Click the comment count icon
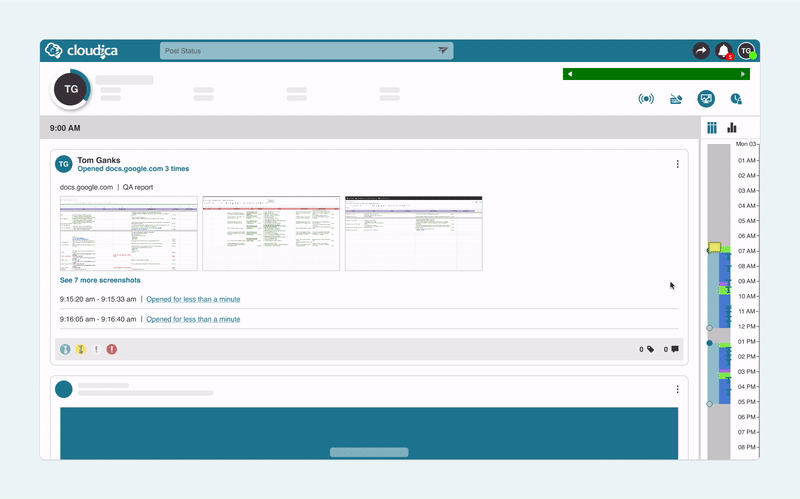 pyautogui.click(x=675, y=349)
